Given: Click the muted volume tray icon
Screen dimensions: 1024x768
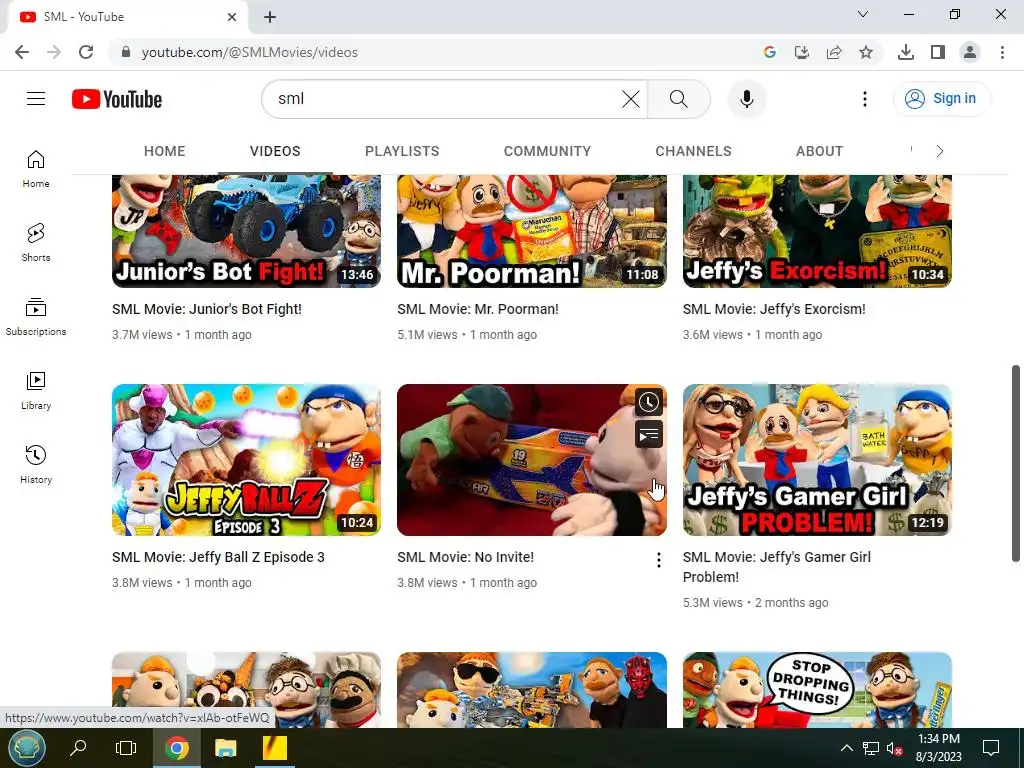Looking at the screenshot, I should click(x=894, y=748).
